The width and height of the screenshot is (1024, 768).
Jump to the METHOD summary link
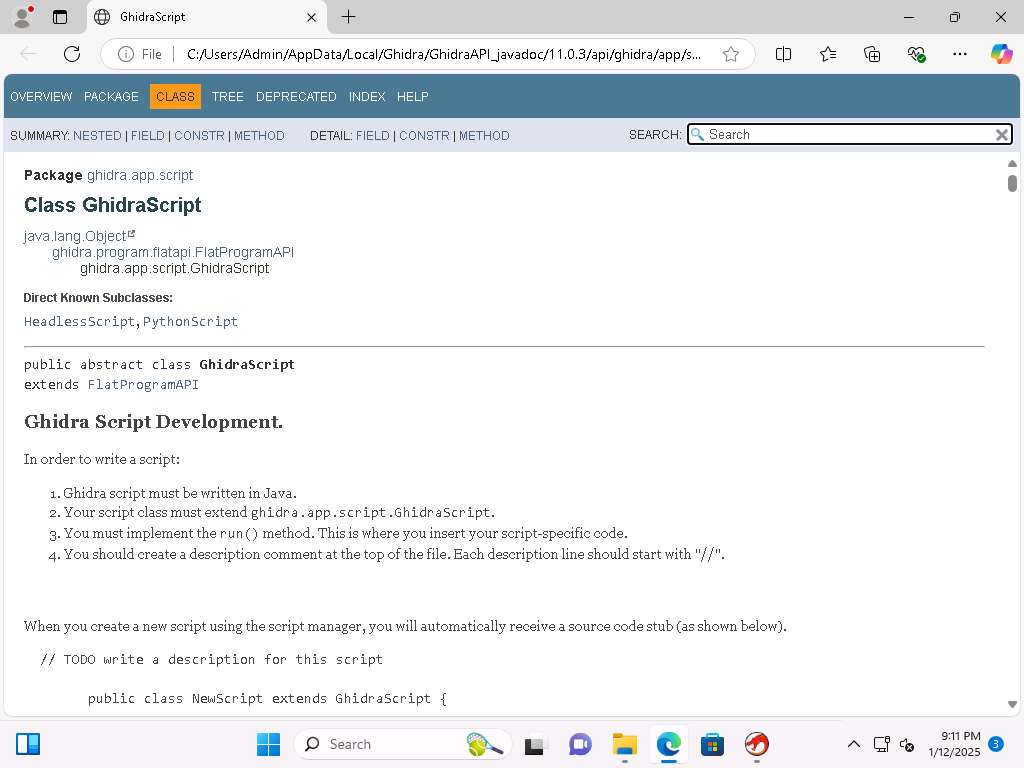click(x=259, y=136)
